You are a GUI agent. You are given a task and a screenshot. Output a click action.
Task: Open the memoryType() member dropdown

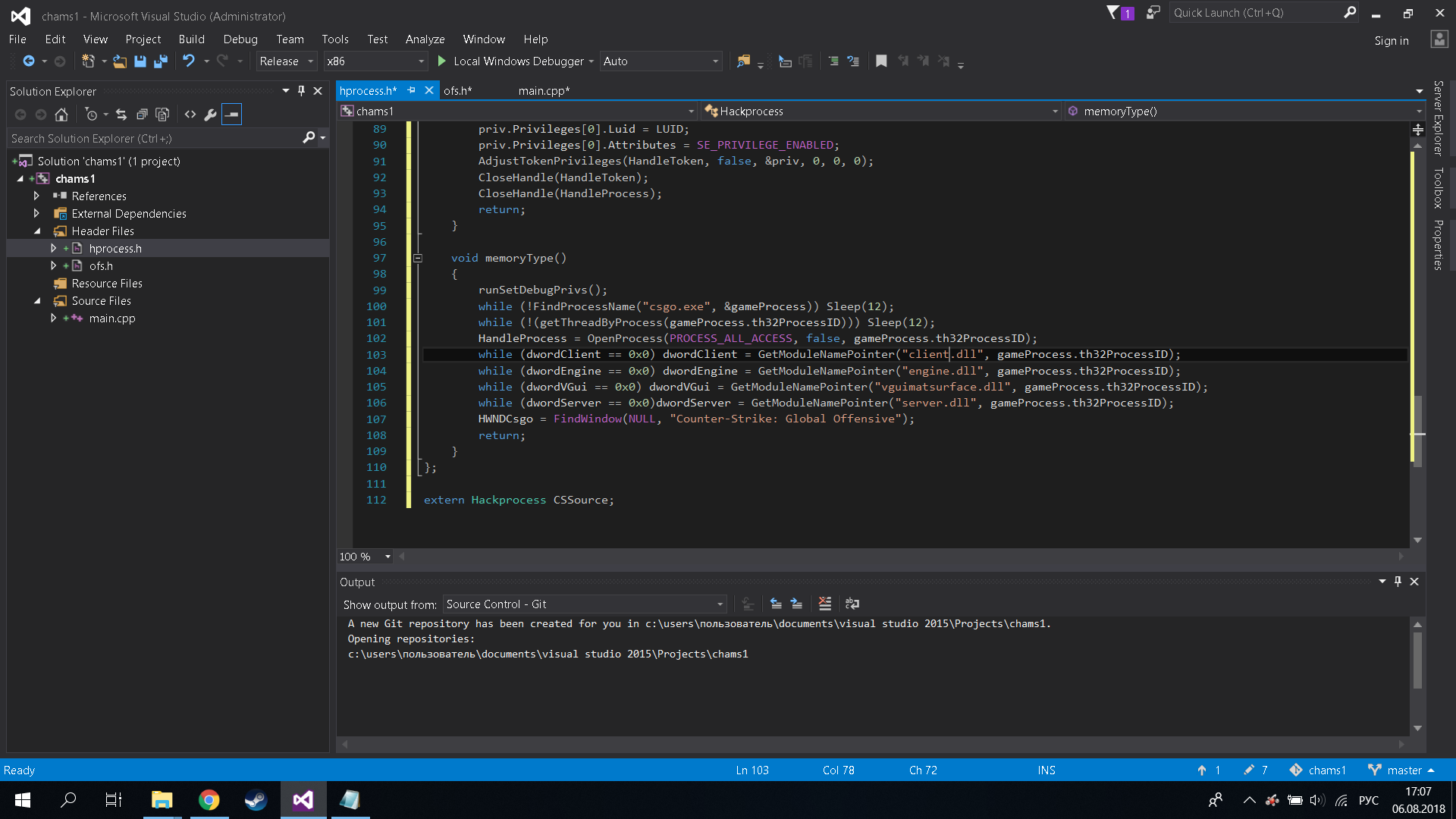[x=1419, y=111]
